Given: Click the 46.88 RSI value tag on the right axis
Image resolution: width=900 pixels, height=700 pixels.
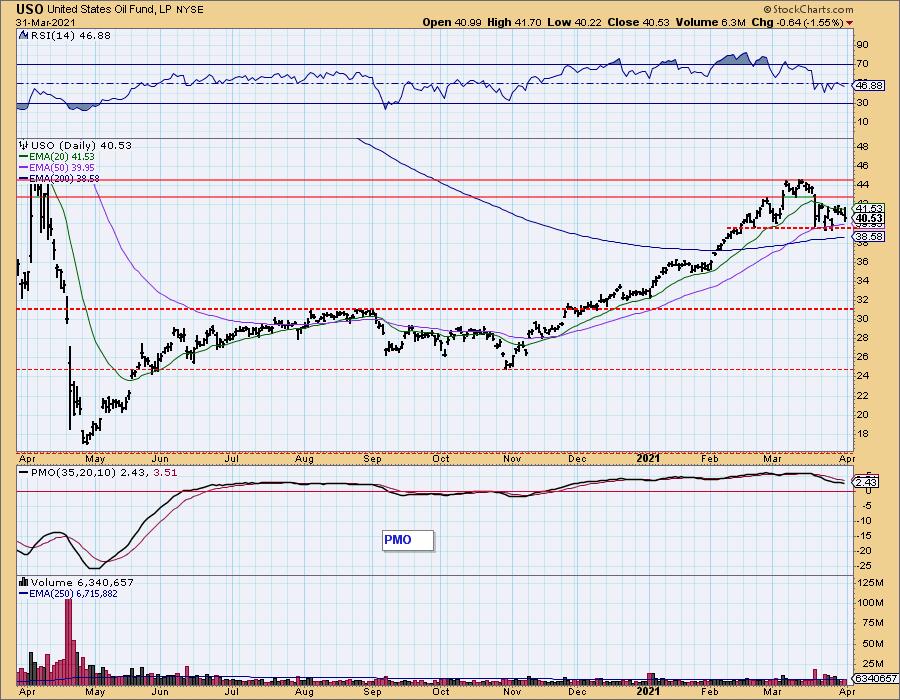Looking at the screenshot, I should pos(869,85).
